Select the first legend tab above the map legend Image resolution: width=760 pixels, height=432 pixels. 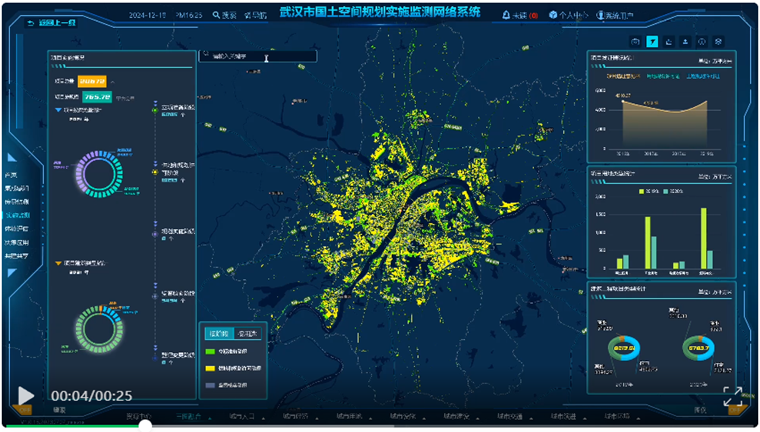click(x=218, y=333)
